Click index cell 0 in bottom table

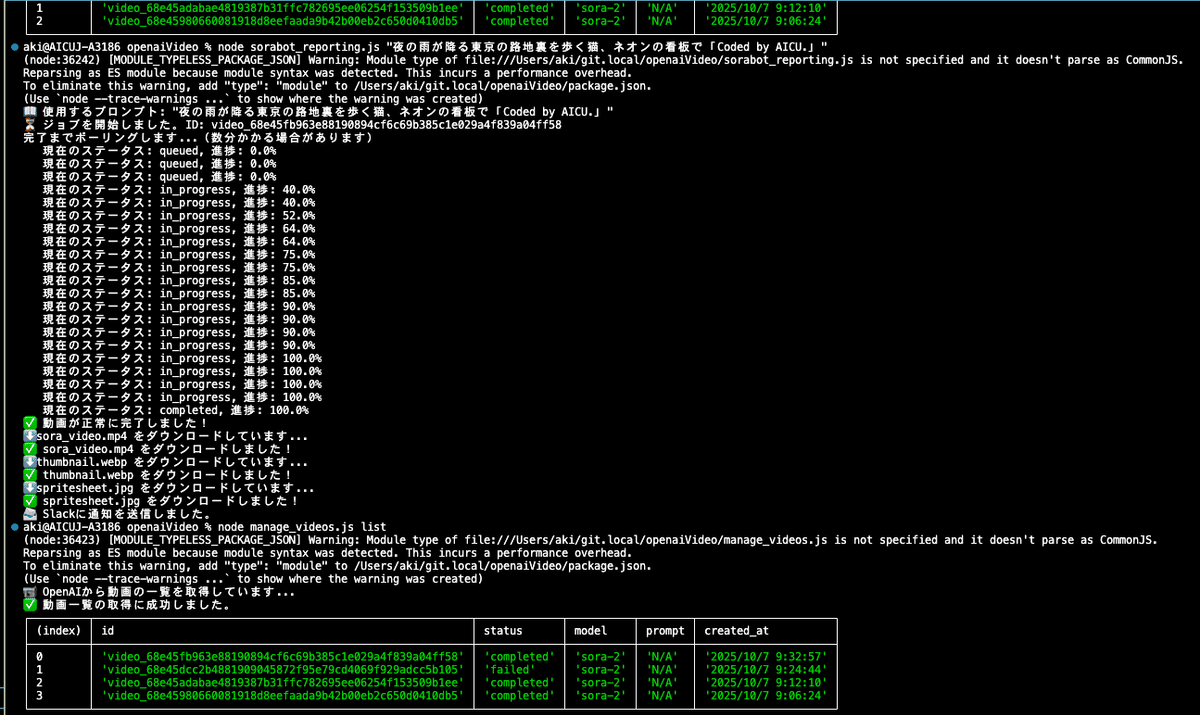point(40,656)
